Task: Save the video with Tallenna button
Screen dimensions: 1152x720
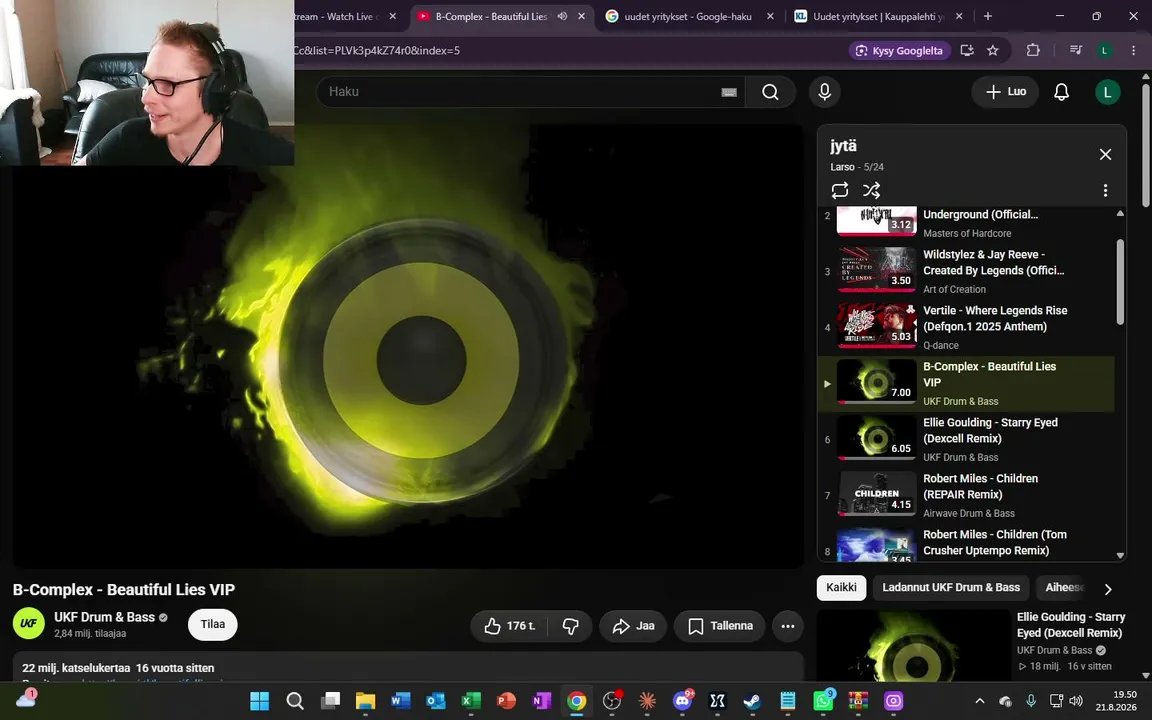Action: click(720, 626)
